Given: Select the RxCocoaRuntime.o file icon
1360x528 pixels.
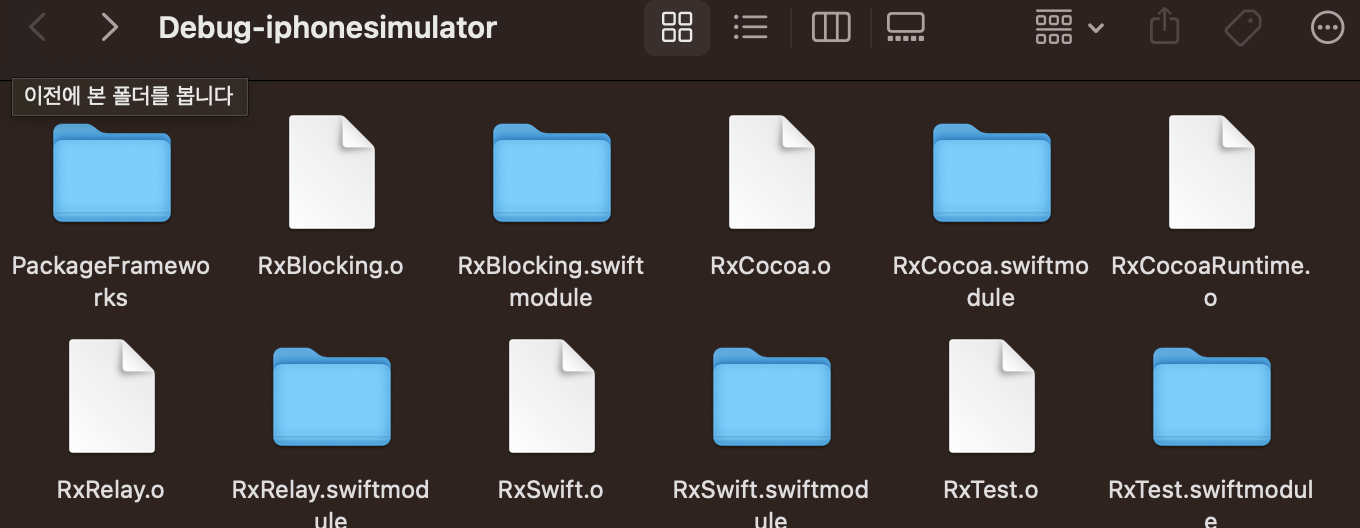Looking at the screenshot, I should click(1211, 172).
